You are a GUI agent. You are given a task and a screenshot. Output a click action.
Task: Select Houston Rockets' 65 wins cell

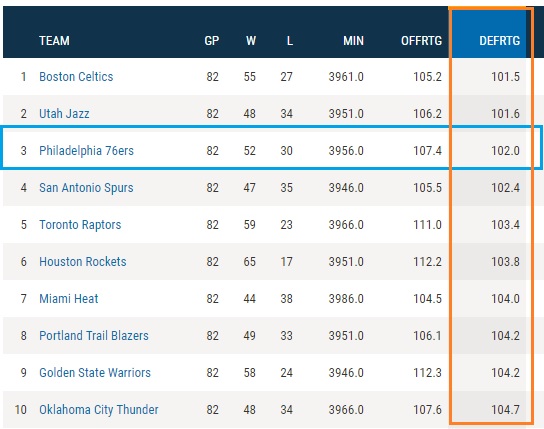(x=250, y=261)
